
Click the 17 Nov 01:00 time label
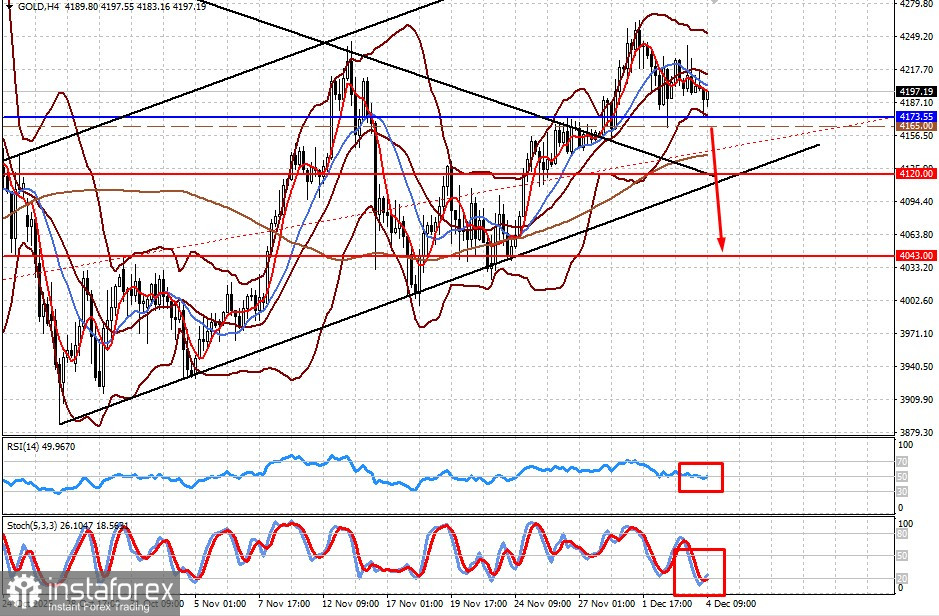pyautogui.click(x=414, y=603)
